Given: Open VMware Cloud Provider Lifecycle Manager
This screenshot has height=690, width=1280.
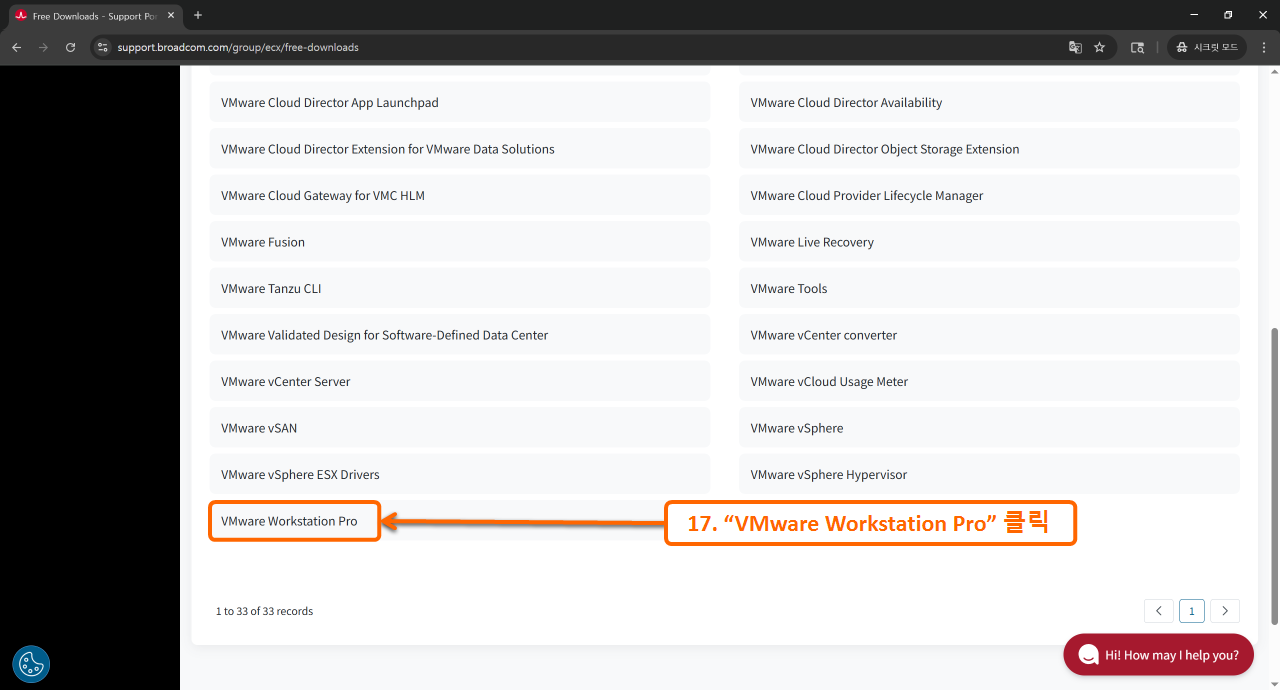Looking at the screenshot, I should click(x=989, y=195).
